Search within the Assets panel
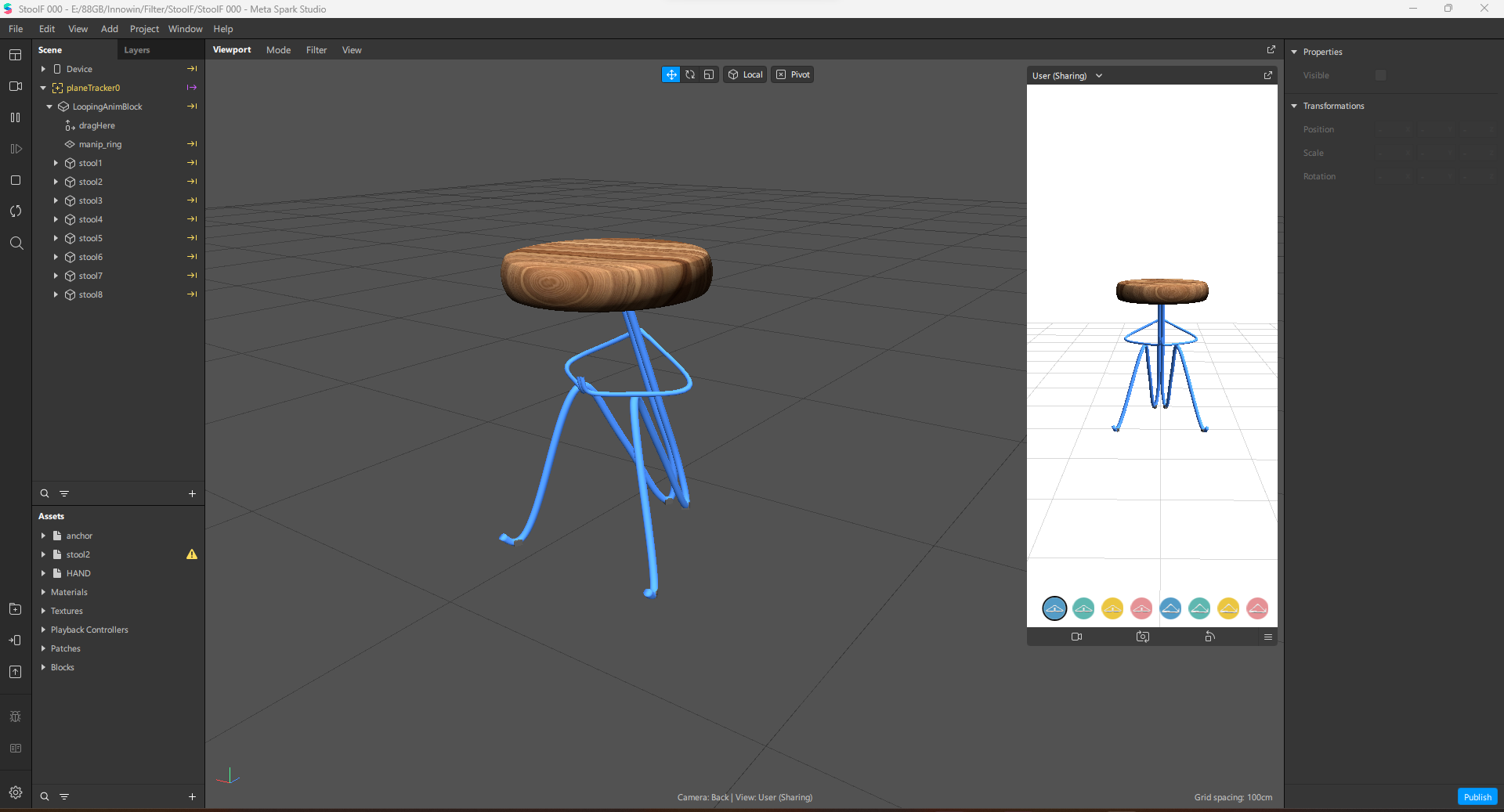 pyautogui.click(x=45, y=796)
